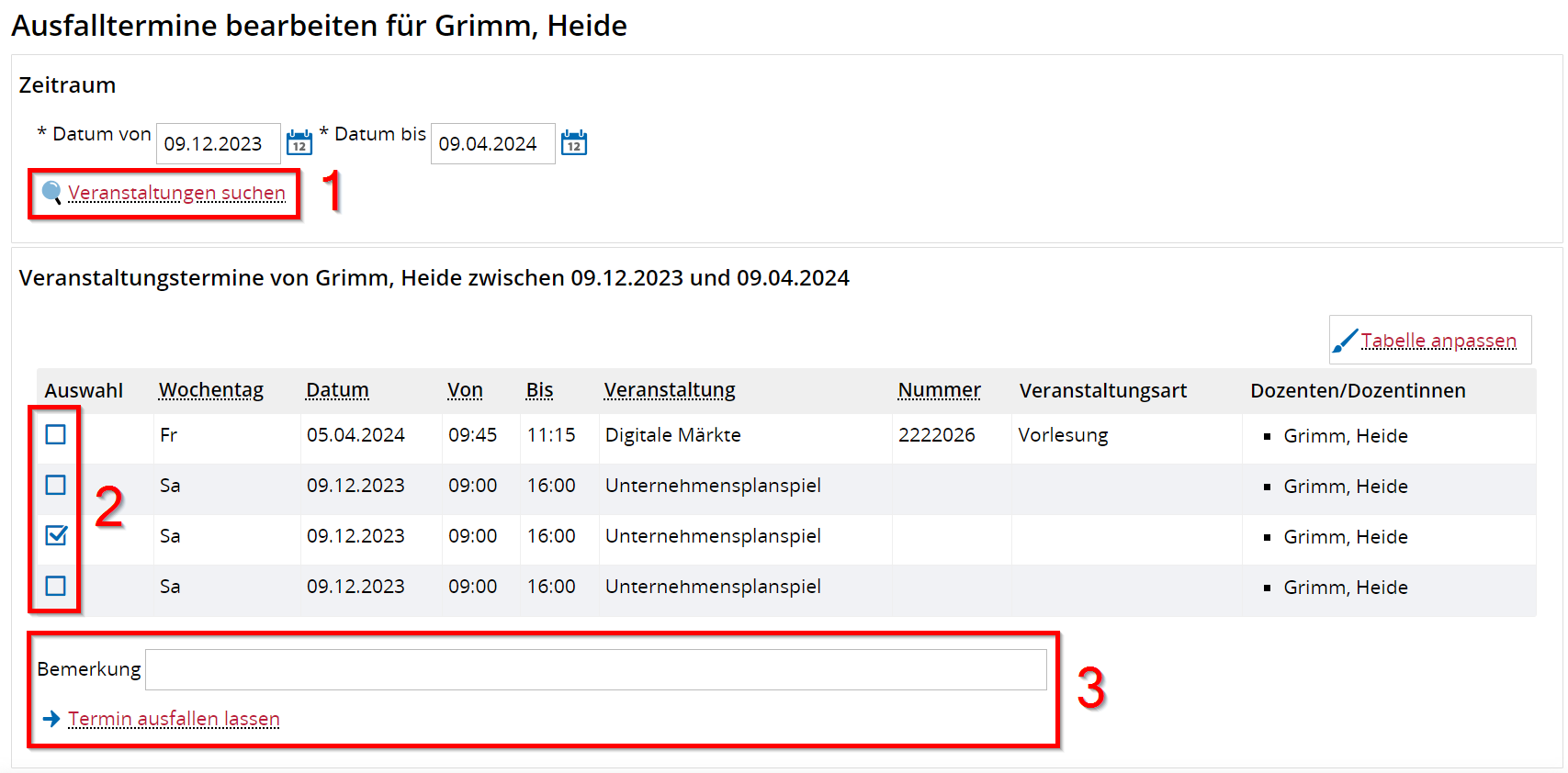
Task: Open calendar picker for Datum bis
Action: 574,142
